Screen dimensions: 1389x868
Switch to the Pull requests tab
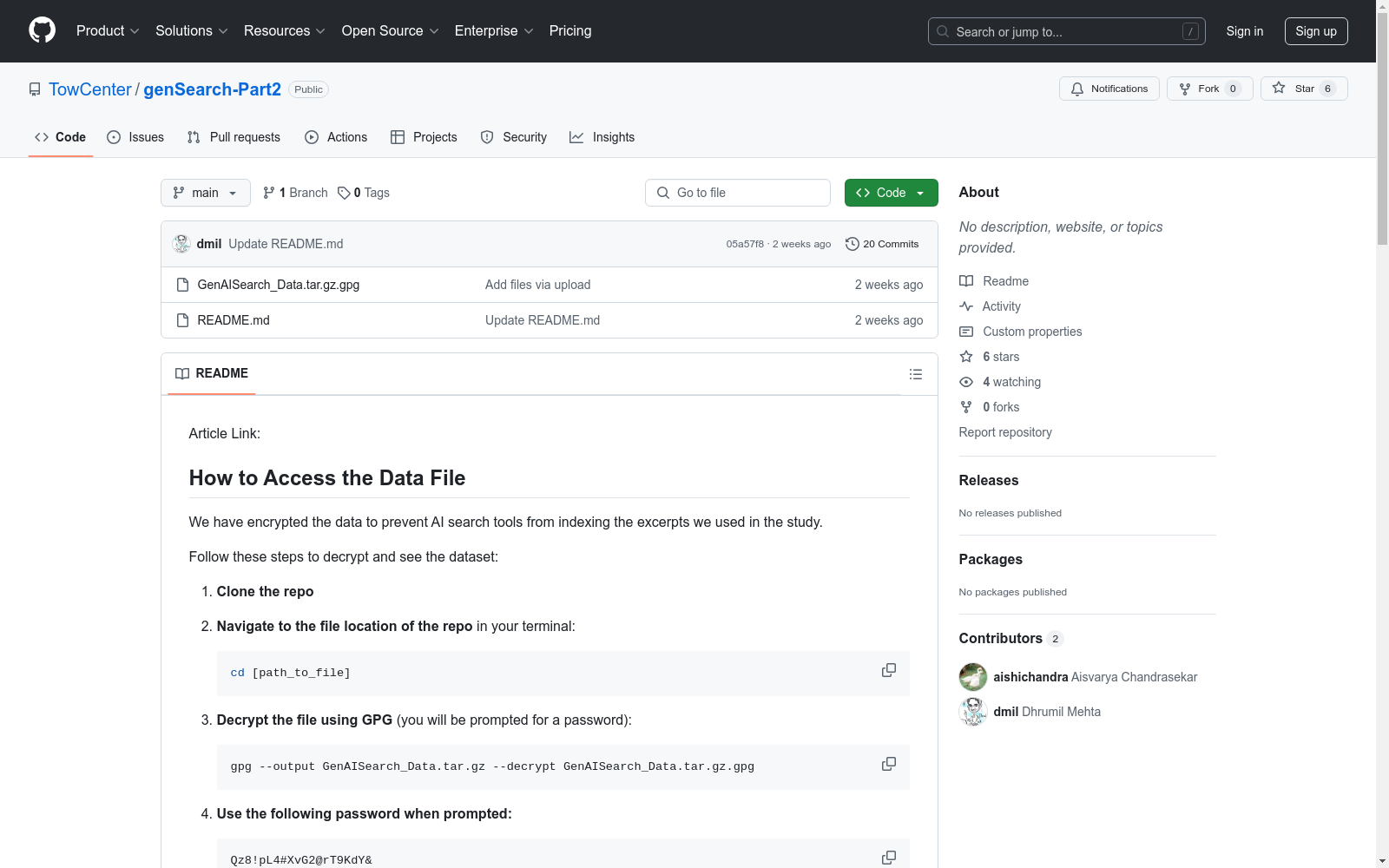click(x=234, y=137)
